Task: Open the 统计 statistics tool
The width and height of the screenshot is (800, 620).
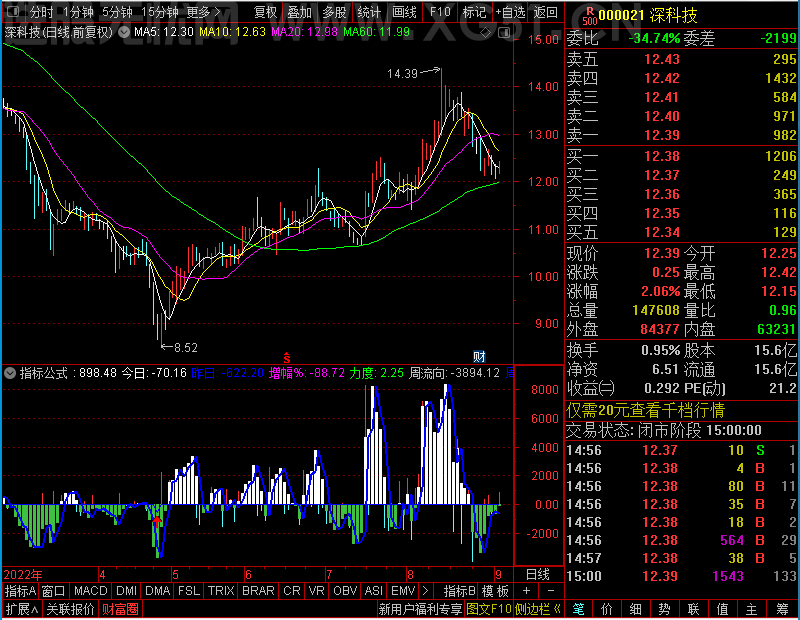Action: [369, 12]
